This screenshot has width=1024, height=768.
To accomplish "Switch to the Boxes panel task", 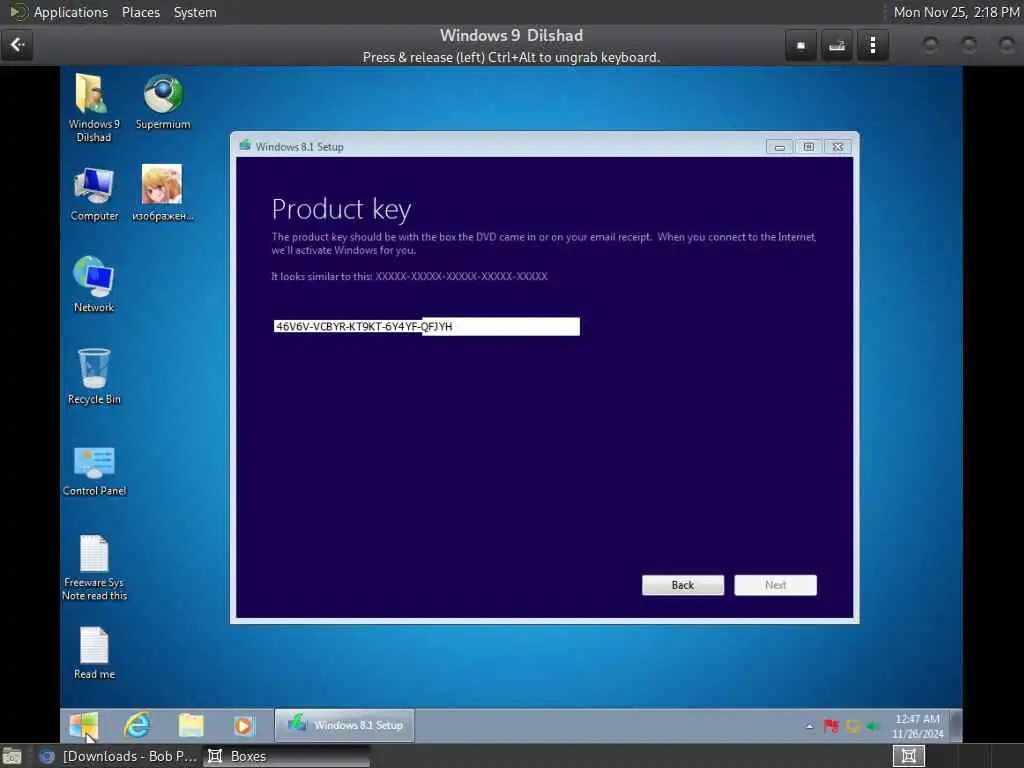I will pos(286,756).
